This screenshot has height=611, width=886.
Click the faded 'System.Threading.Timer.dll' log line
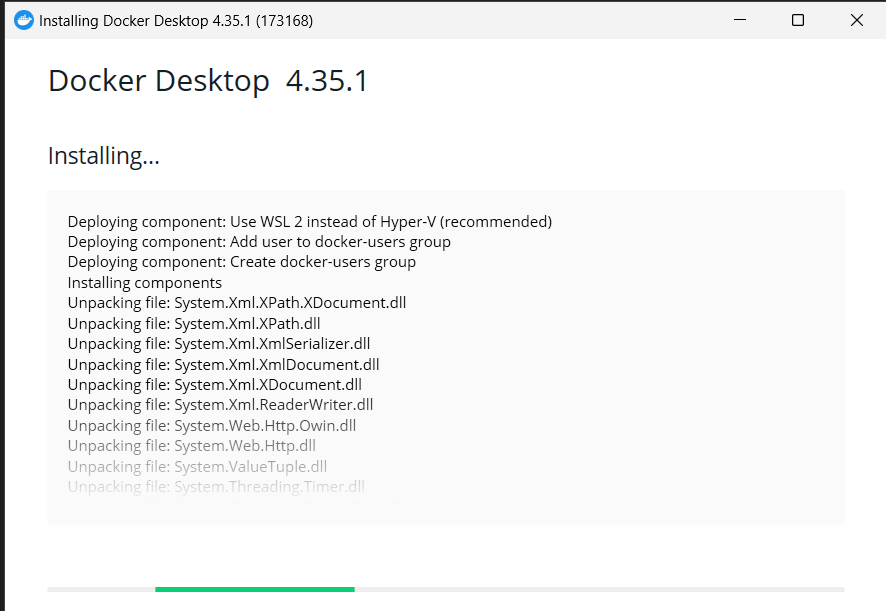click(216, 487)
